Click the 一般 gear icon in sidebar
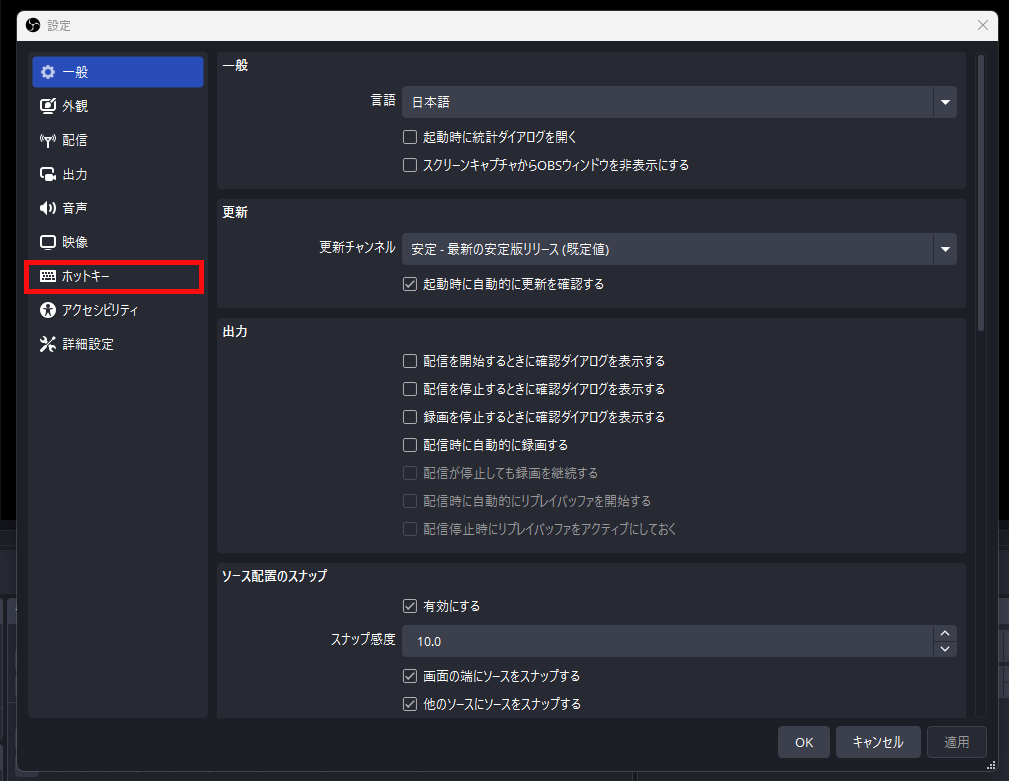Viewport: 1009px width, 781px height. click(x=47, y=72)
